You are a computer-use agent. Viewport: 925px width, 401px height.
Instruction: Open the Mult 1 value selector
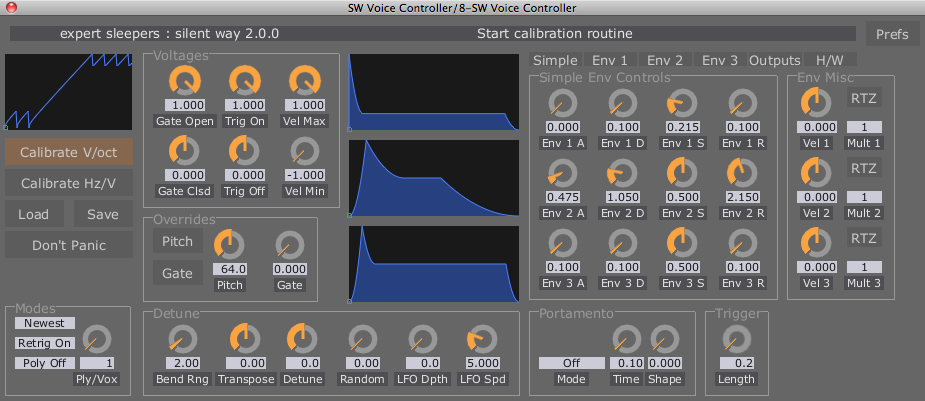coord(864,127)
